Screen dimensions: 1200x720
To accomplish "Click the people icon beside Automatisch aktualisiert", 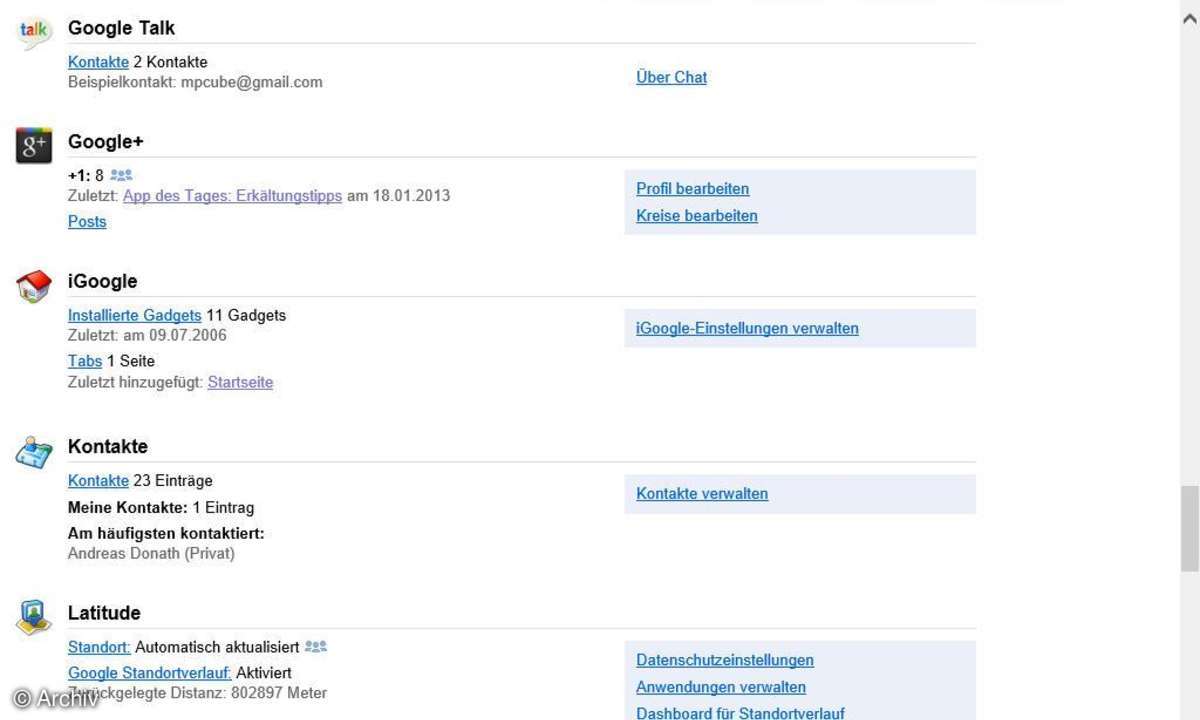I will click(x=316, y=647).
